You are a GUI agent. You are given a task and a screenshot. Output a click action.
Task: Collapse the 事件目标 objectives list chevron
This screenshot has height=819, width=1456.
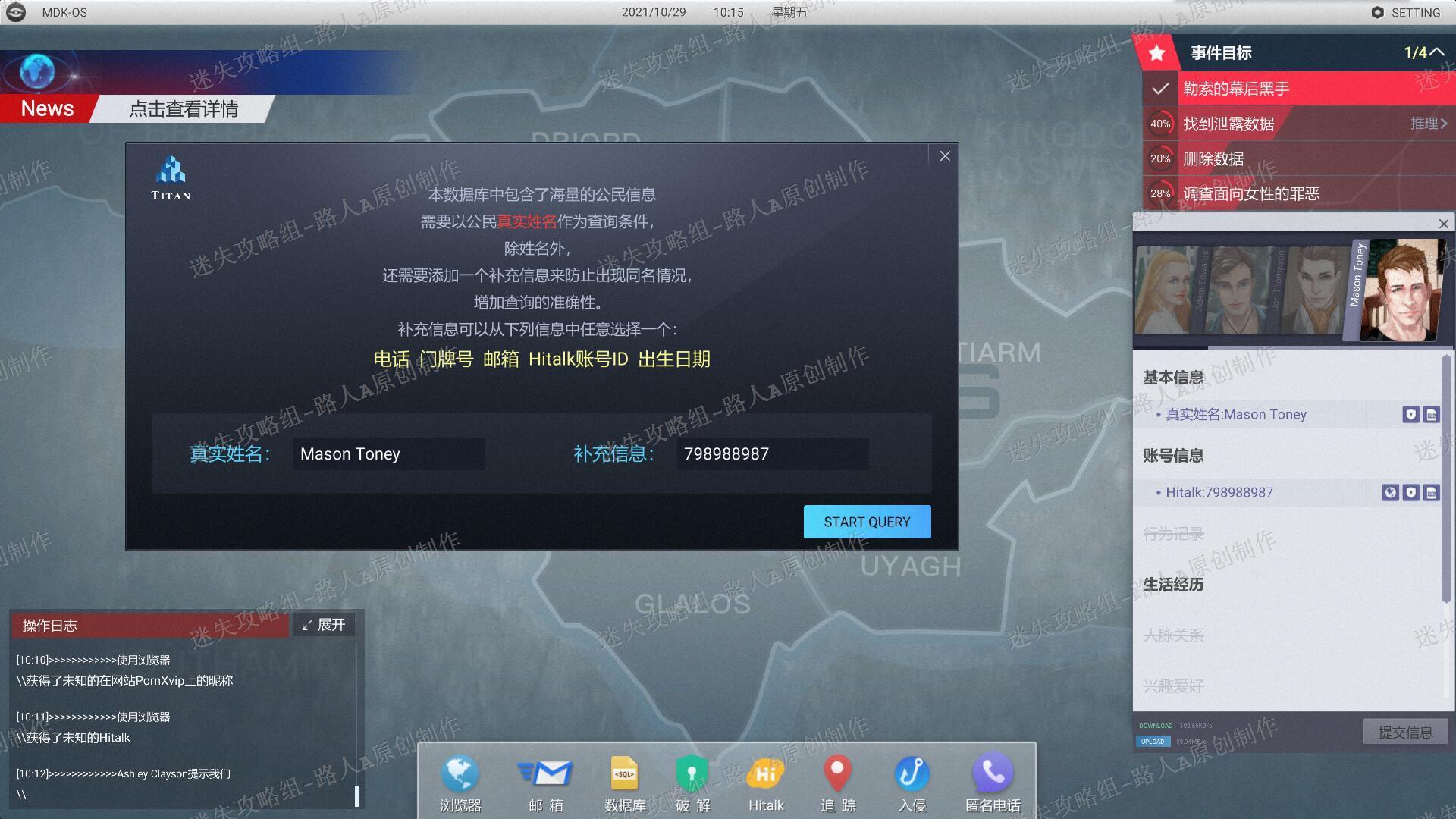[1436, 52]
